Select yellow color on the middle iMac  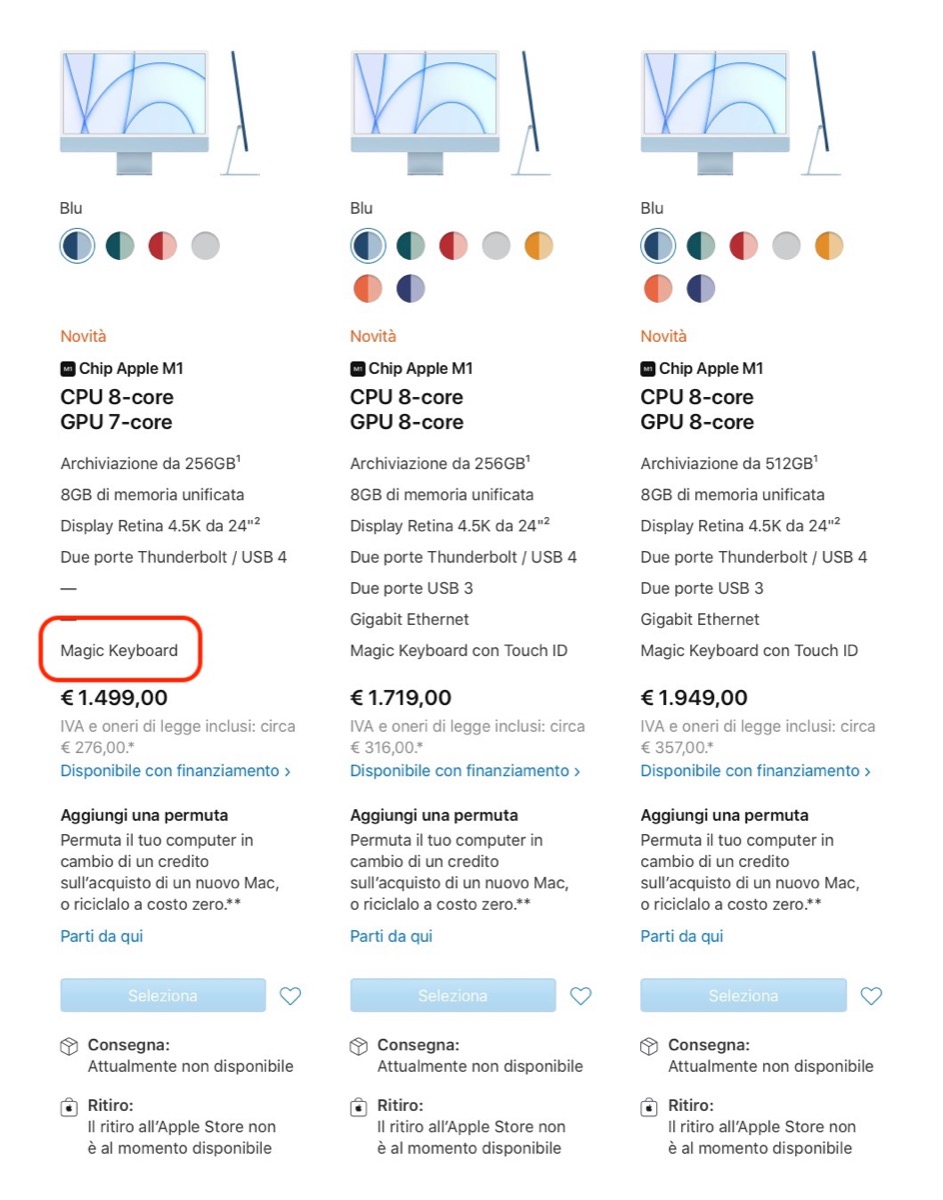tap(539, 246)
